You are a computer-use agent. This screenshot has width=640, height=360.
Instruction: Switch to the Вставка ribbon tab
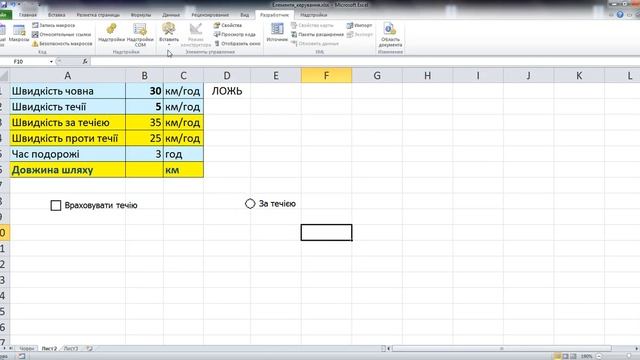pyautogui.click(x=57, y=15)
